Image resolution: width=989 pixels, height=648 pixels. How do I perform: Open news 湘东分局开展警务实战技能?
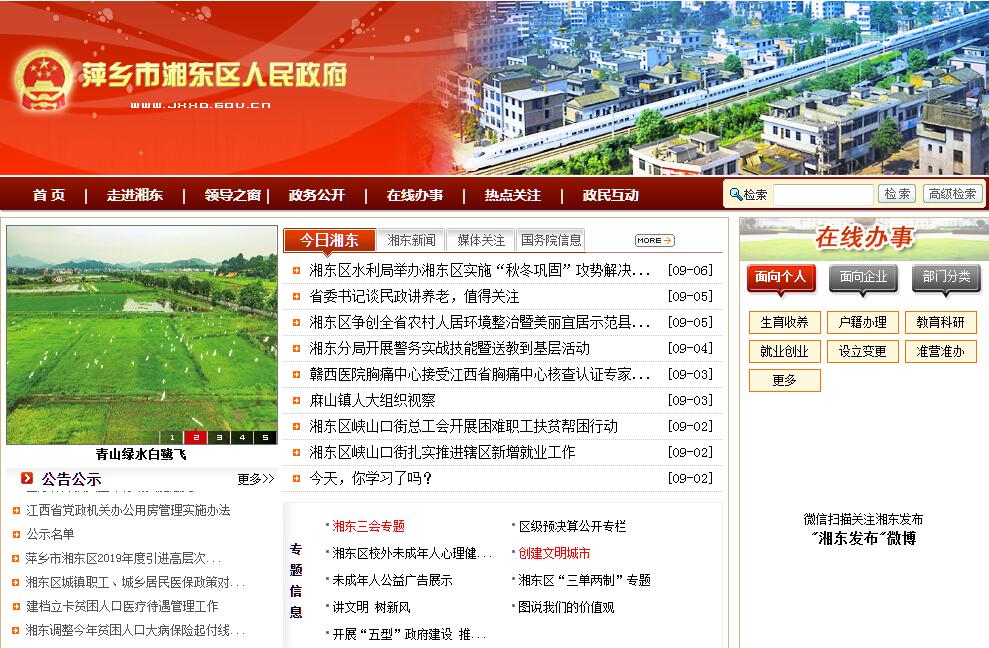(x=449, y=348)
